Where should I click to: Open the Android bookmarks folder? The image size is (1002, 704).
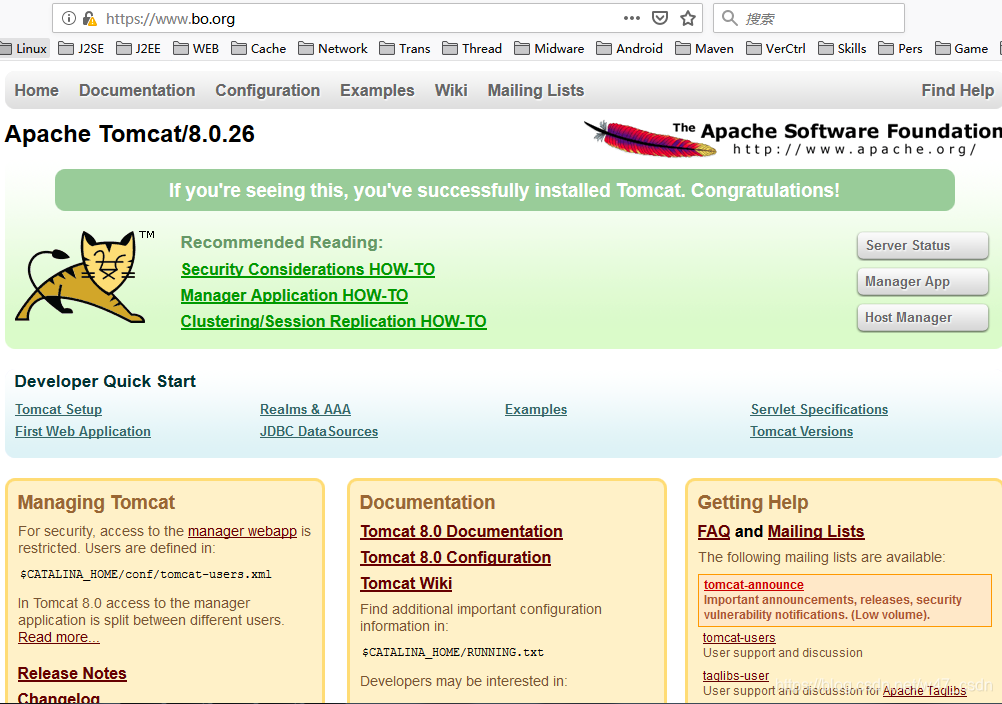pos(629,49)
